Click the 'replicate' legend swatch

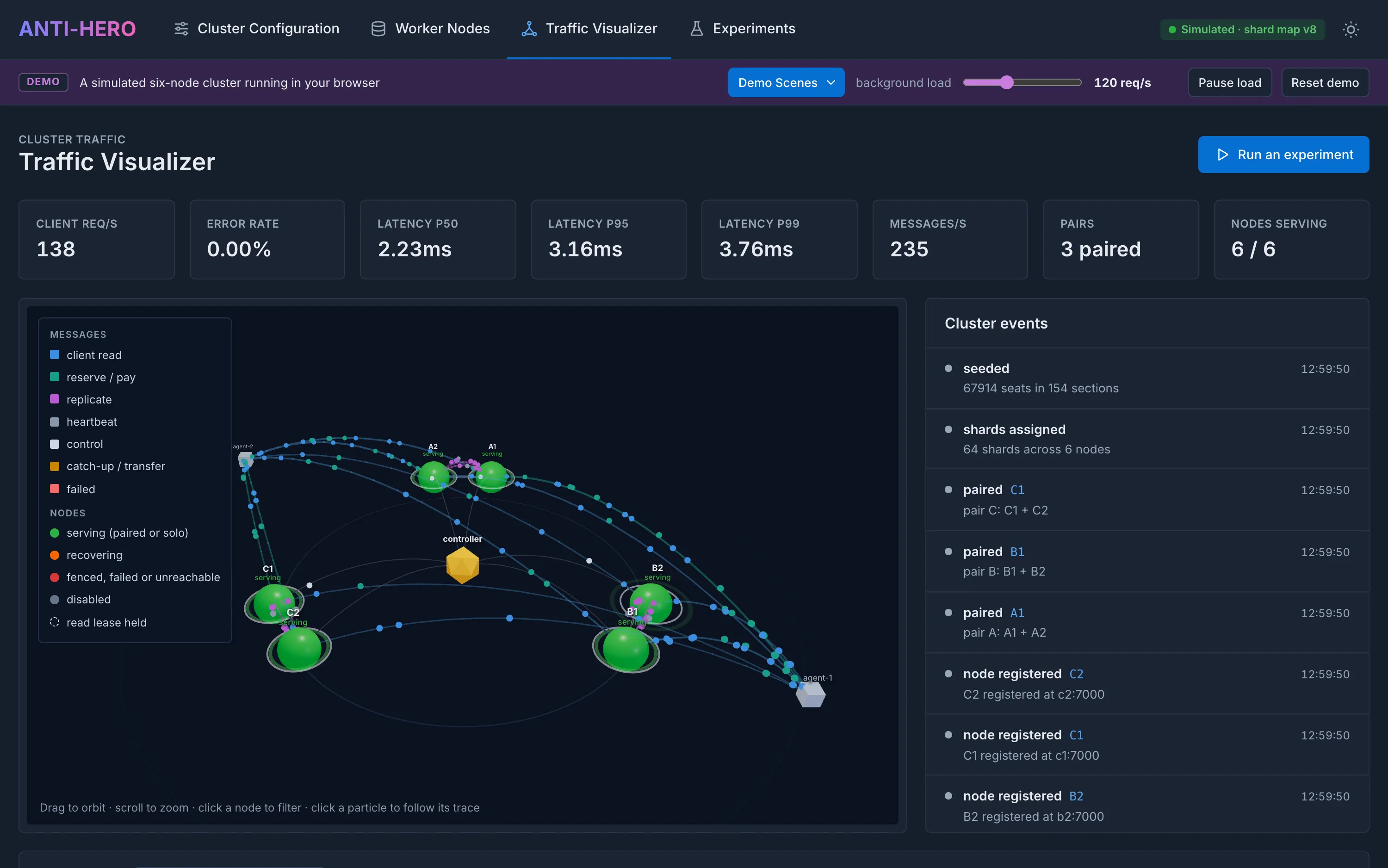point(55,399)
